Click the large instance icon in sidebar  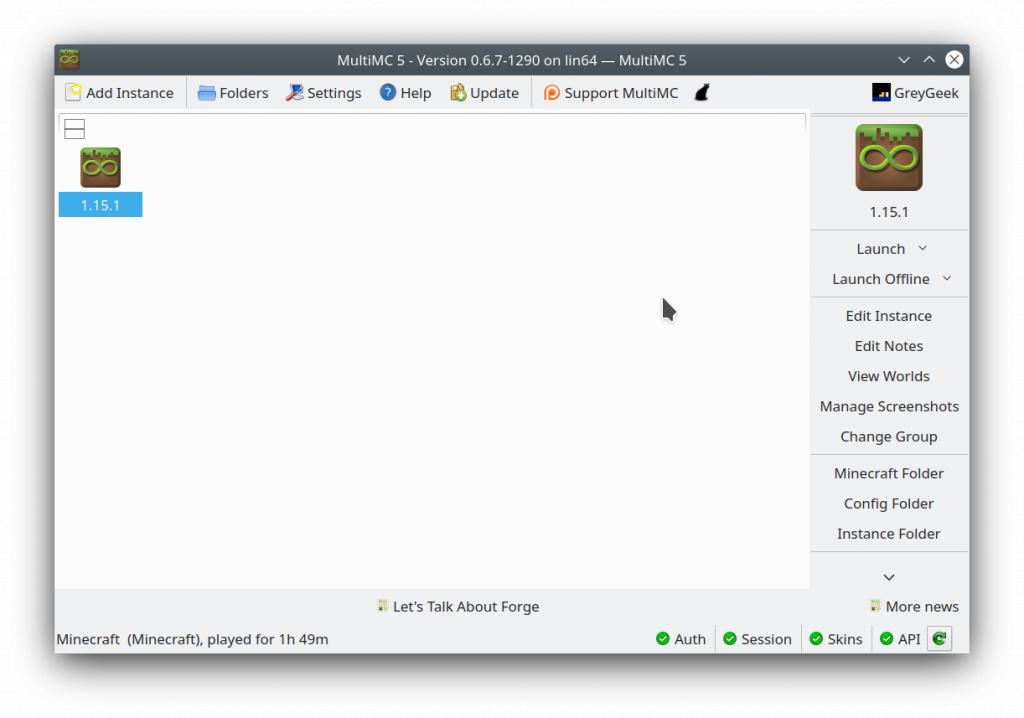889,158
